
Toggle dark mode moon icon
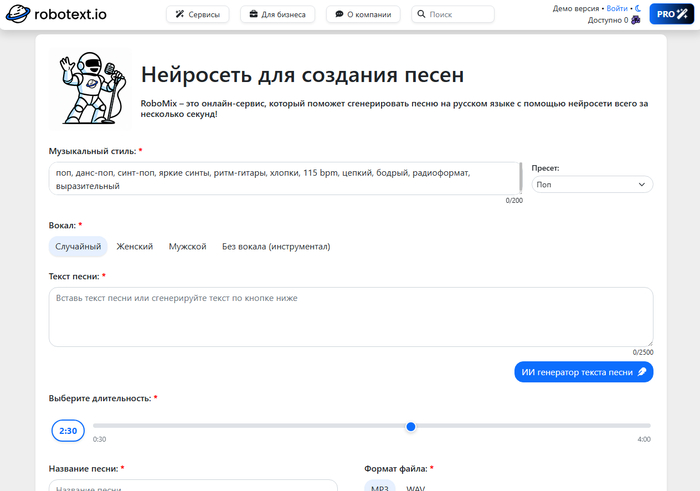[637, 8]
